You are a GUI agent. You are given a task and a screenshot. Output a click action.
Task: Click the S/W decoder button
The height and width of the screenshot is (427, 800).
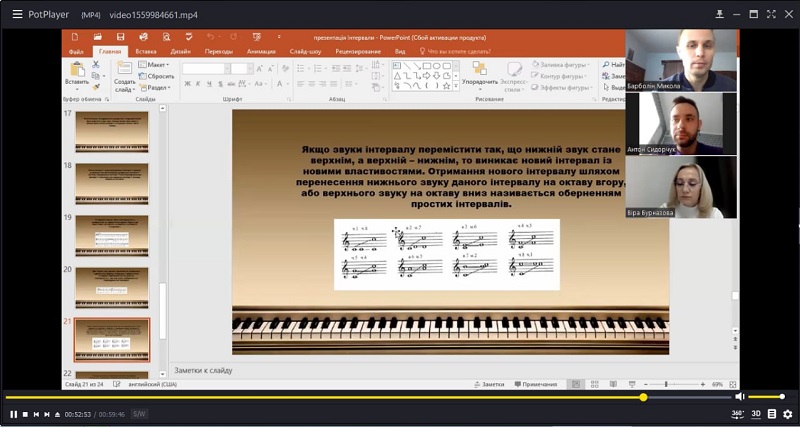pos(139,414)
